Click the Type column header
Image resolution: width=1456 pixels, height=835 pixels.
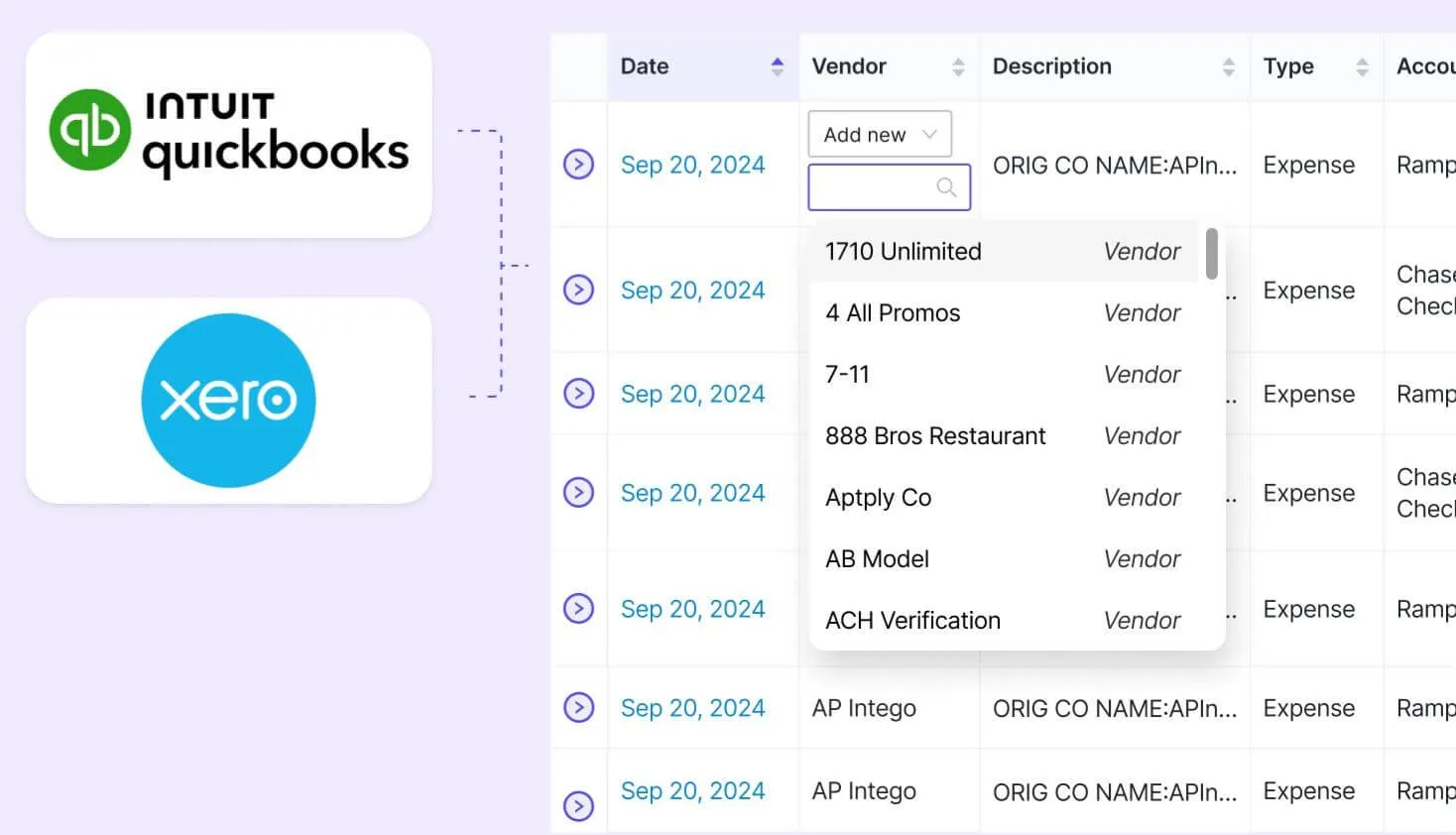1316,66
